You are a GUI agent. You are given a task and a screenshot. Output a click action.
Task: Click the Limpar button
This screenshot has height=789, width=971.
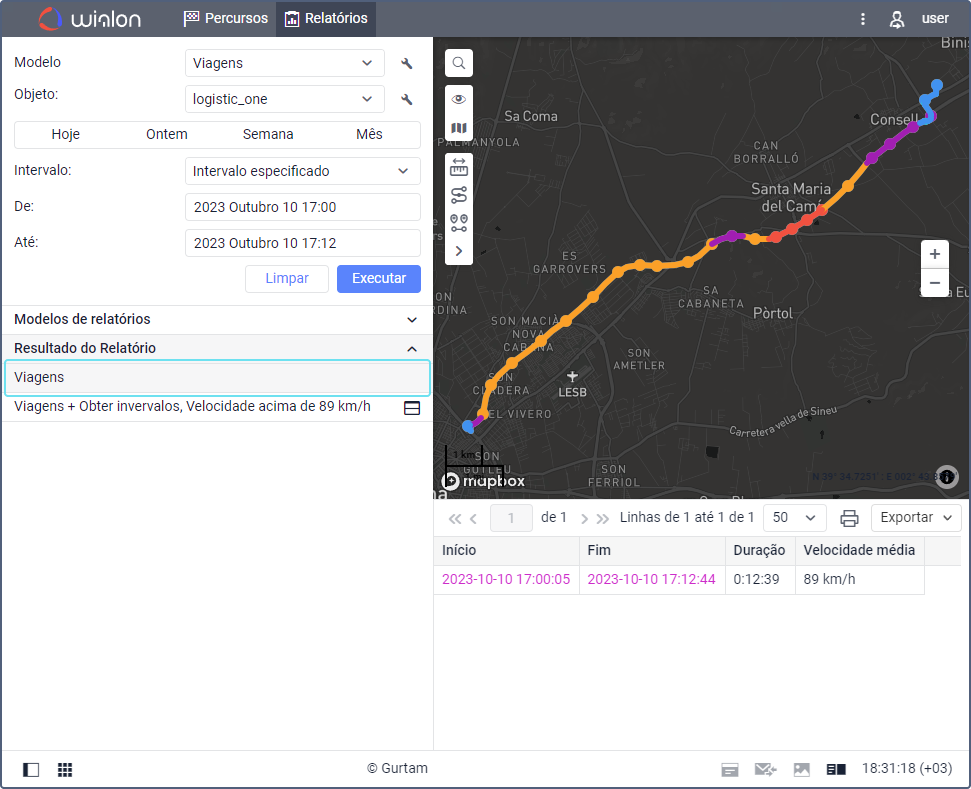287,279
